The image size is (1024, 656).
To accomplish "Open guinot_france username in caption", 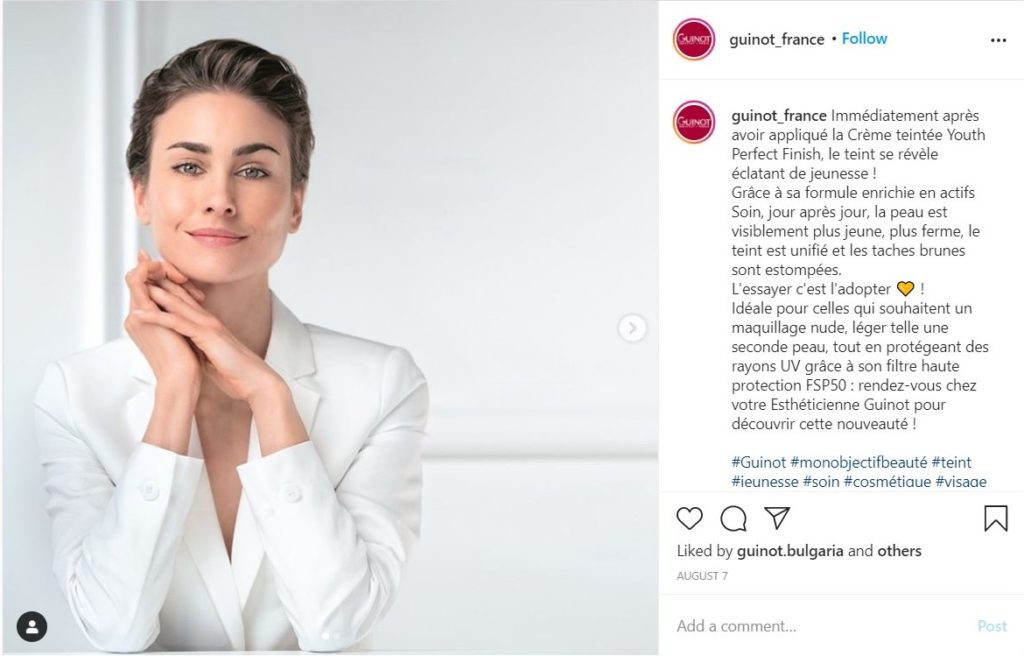I will pos(778,116).
